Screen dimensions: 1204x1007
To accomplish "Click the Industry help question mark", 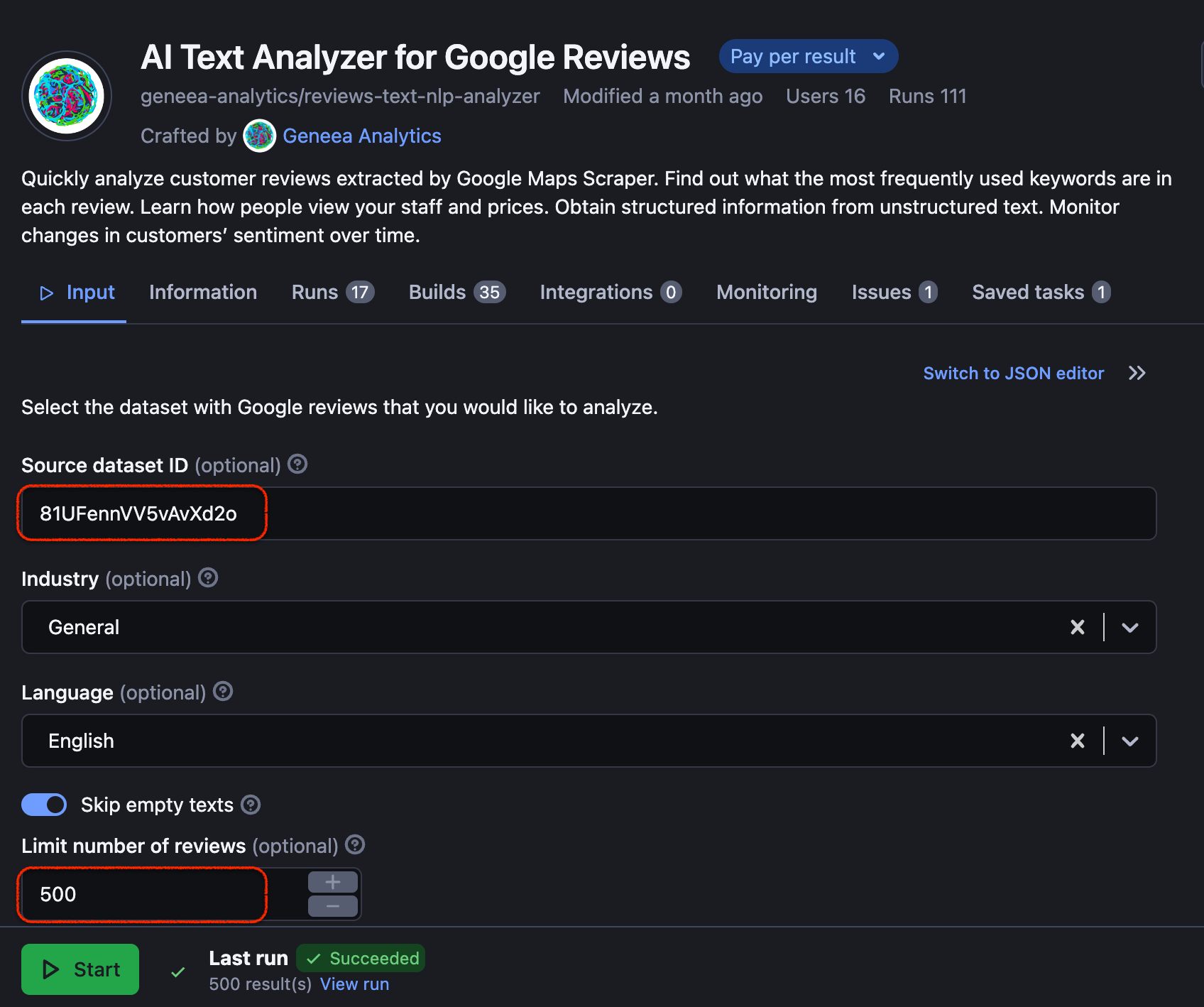I will (x=208, y=578).
